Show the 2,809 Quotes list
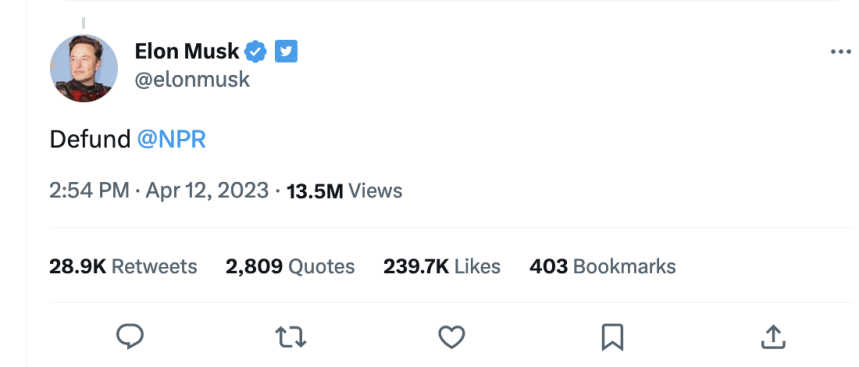Viewport: 859px width, 367px height. tap(290, 266)
